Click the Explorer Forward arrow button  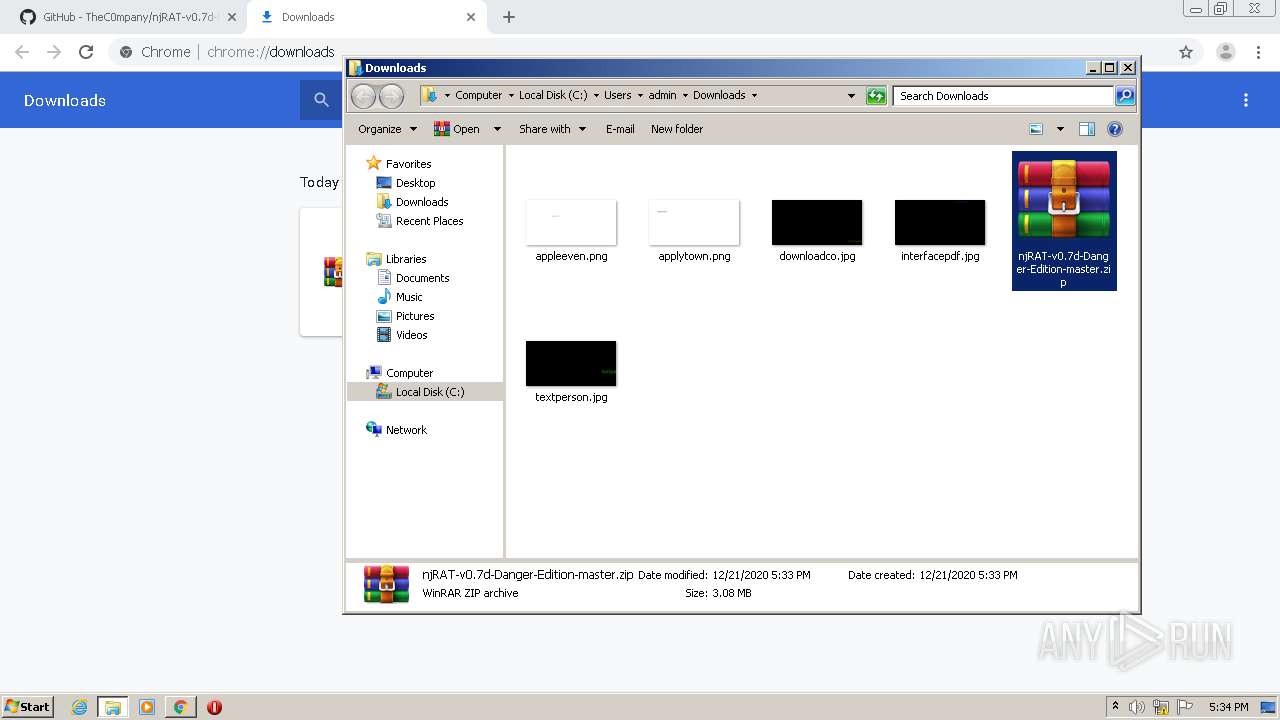coord(392,96)
